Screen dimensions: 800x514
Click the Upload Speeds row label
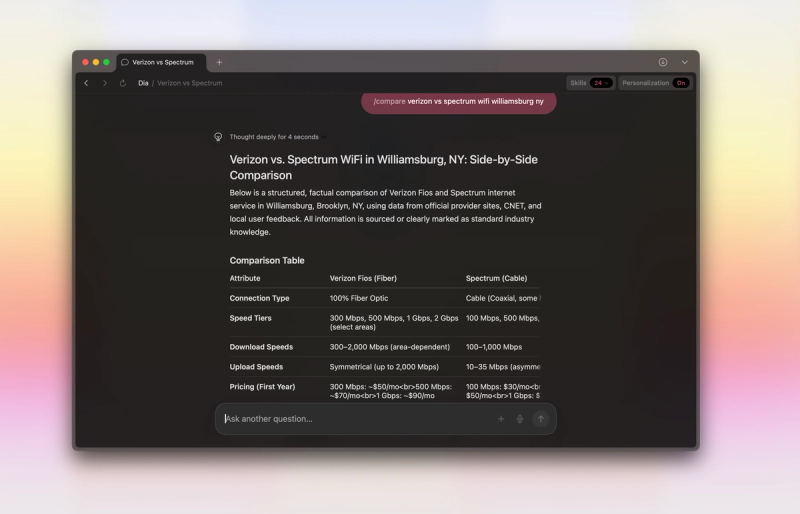point(256,367)
